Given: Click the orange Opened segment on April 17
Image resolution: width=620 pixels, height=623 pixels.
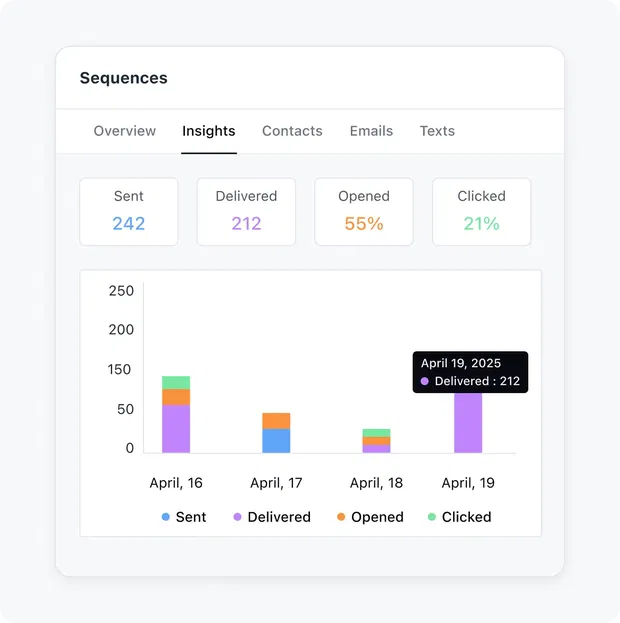Looking at the screenshot, I should pyautogui.click(x=276, y=421).
